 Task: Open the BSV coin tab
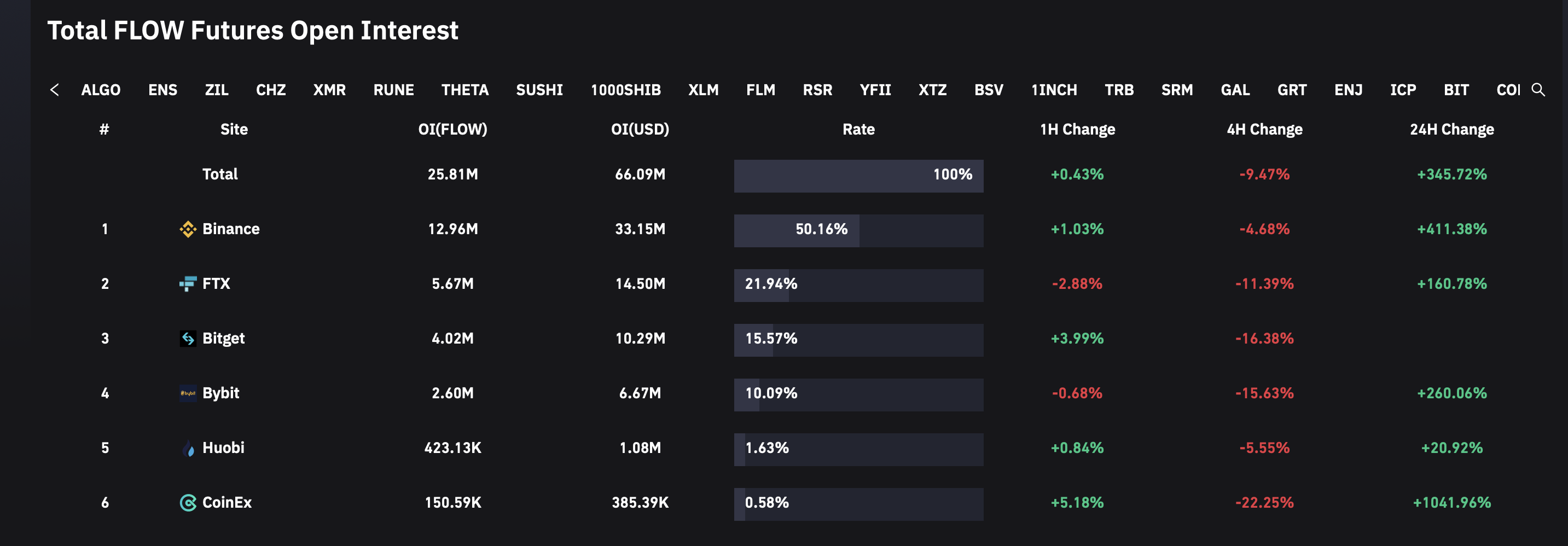pos(989,90)
